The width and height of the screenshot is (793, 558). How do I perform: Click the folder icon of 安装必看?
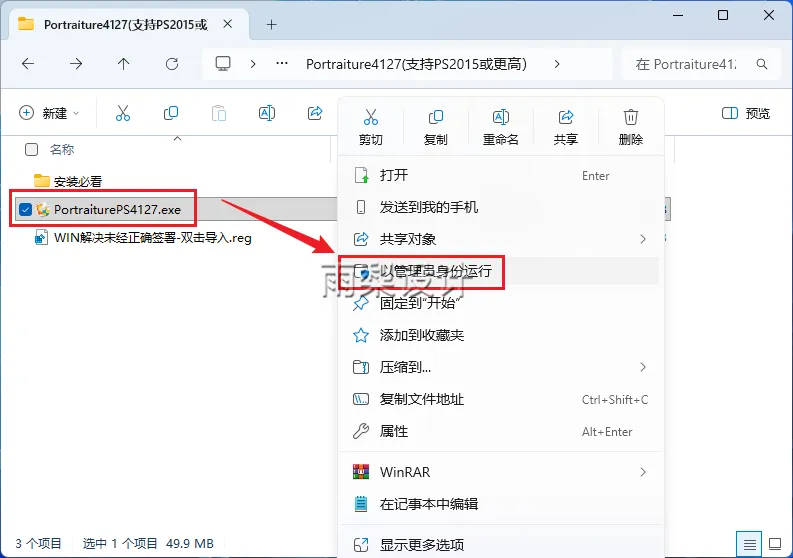coord(41,181)
